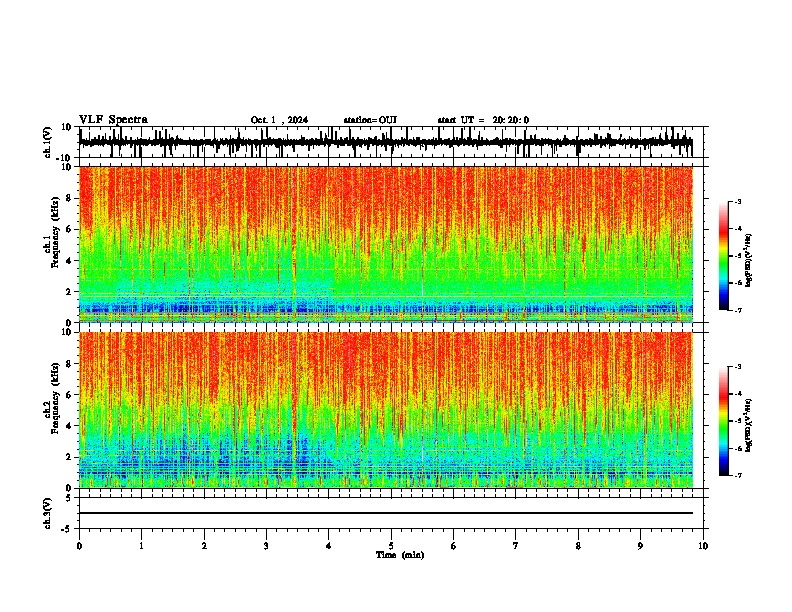This screenshot has height=612, width=792.
Task: Click time axis tick label "10"
Action: [703, 546]
